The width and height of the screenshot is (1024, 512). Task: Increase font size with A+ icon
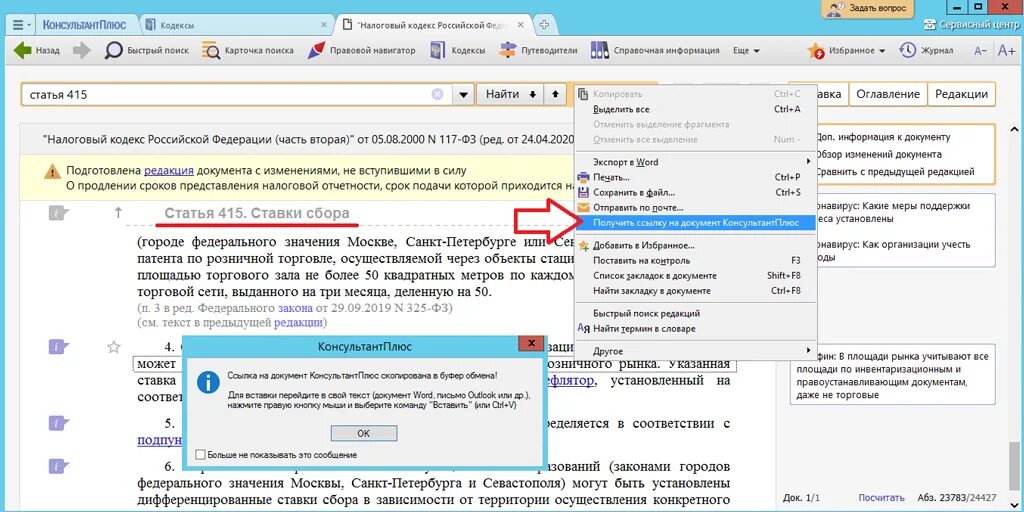pyautogui.click(x=1006, y=51)
